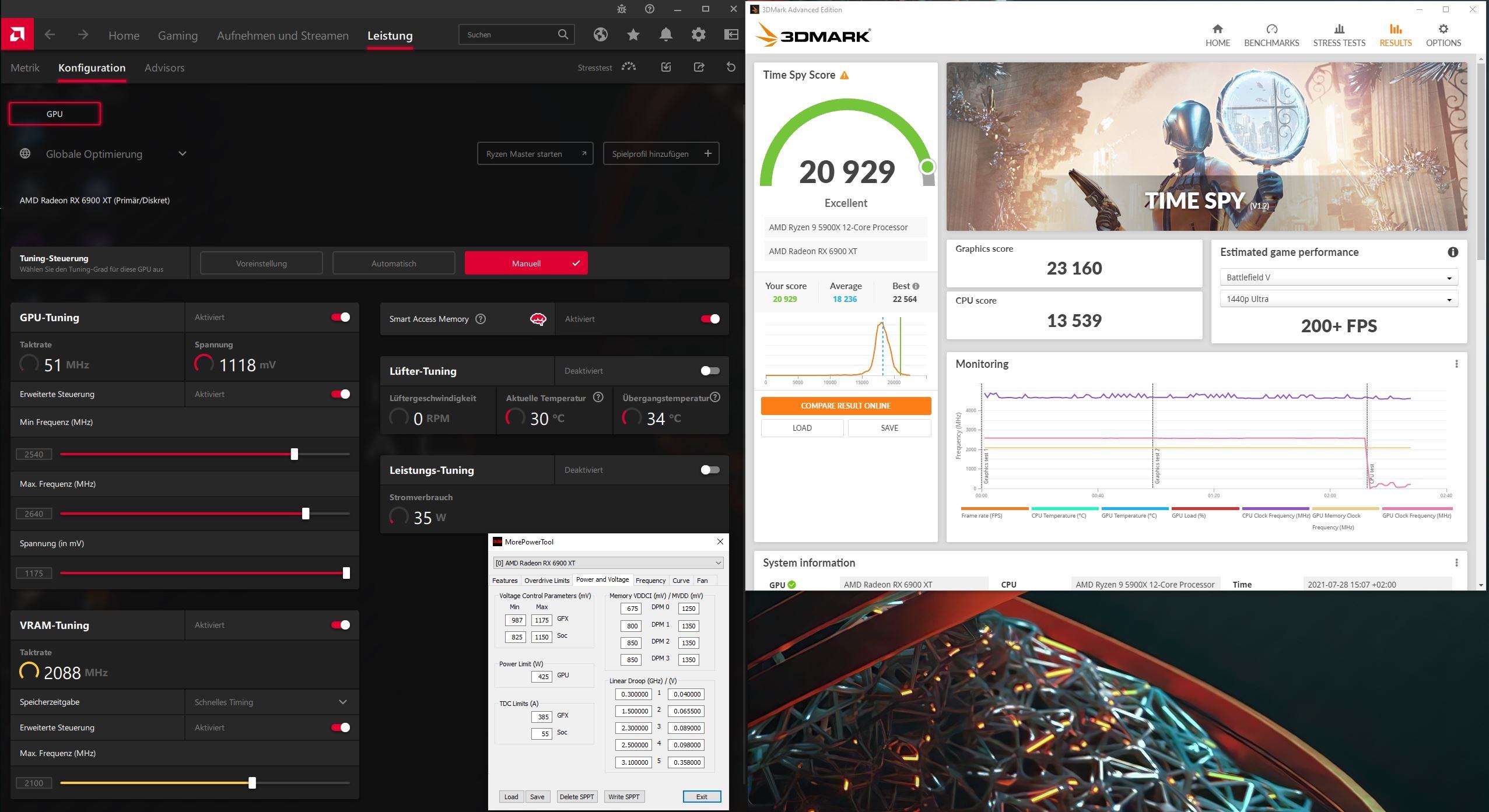
Task: Open the web browser globe icon
Action: click(600, 35)
